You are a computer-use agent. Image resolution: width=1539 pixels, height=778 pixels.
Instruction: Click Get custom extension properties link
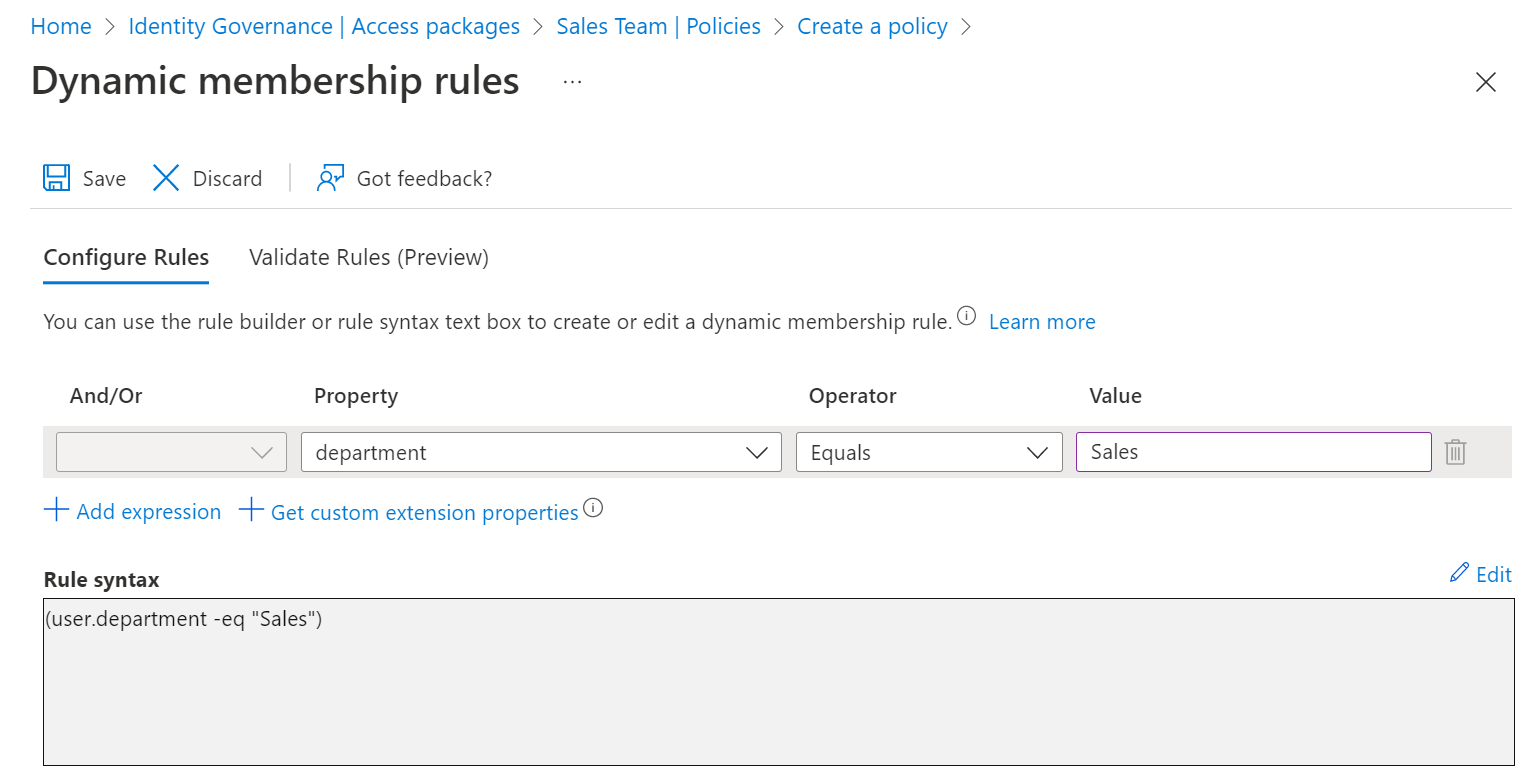click(424, 512)
